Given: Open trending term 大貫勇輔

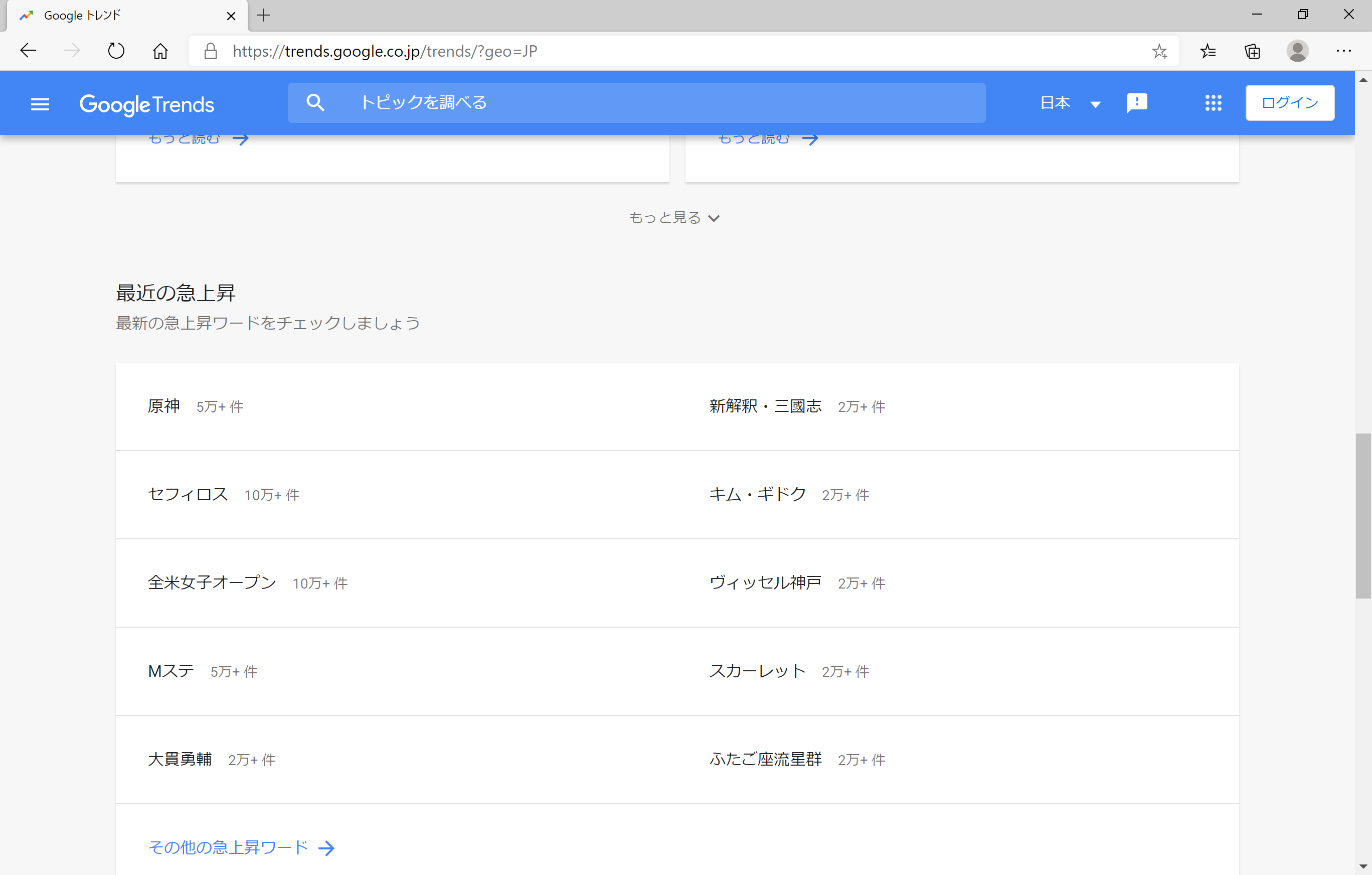Looking at the screenshot, I should click(180, 759).
